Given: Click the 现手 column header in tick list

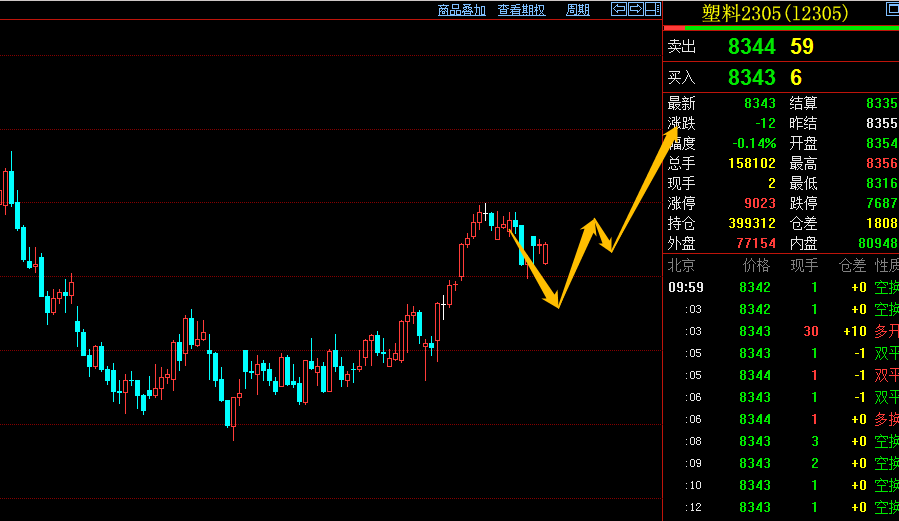Looking at the screenshot, I should (804, 265).
